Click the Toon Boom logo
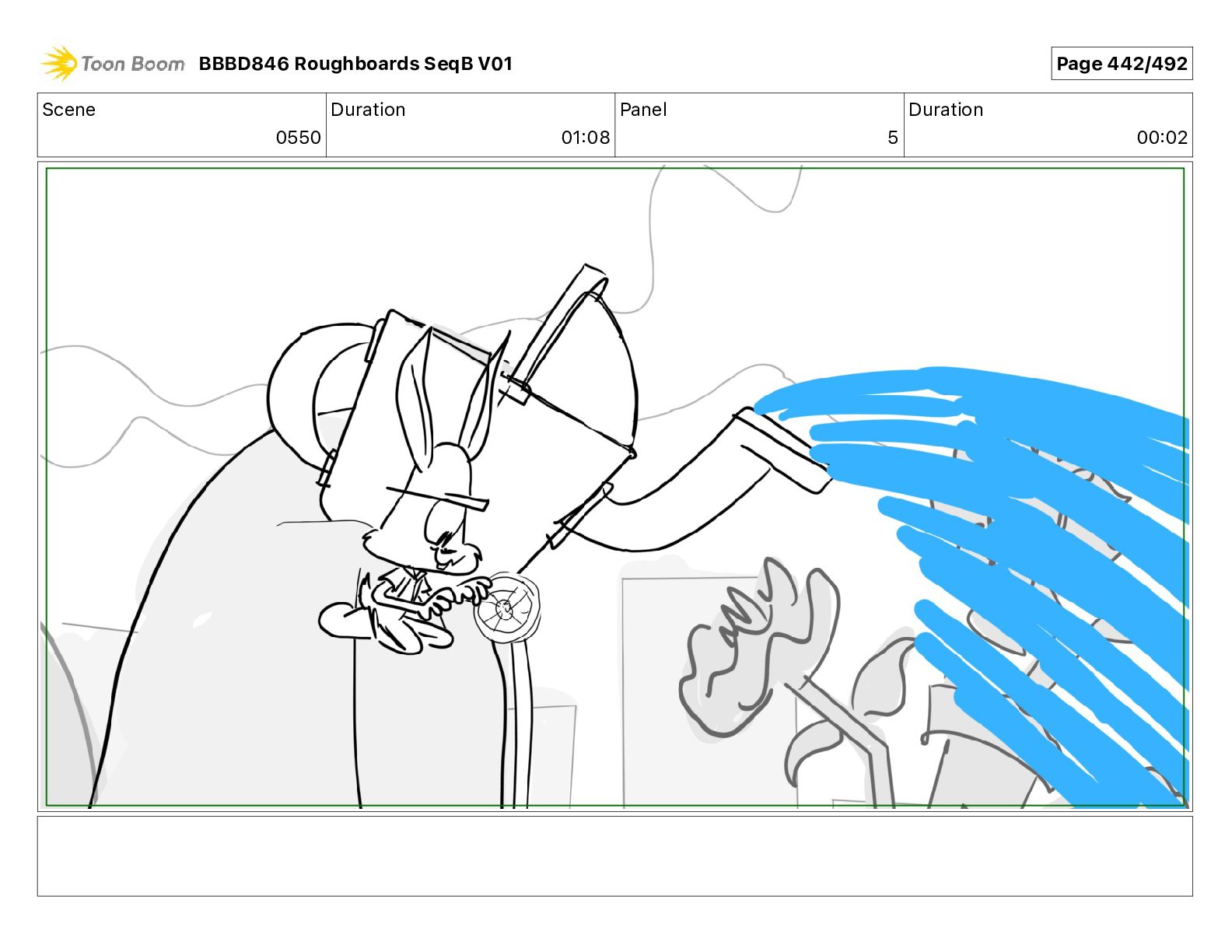 [113, 64]
